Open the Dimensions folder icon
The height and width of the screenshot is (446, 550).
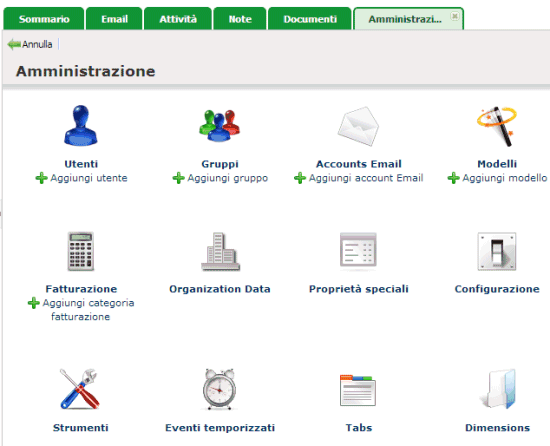[x=498, y=389]
